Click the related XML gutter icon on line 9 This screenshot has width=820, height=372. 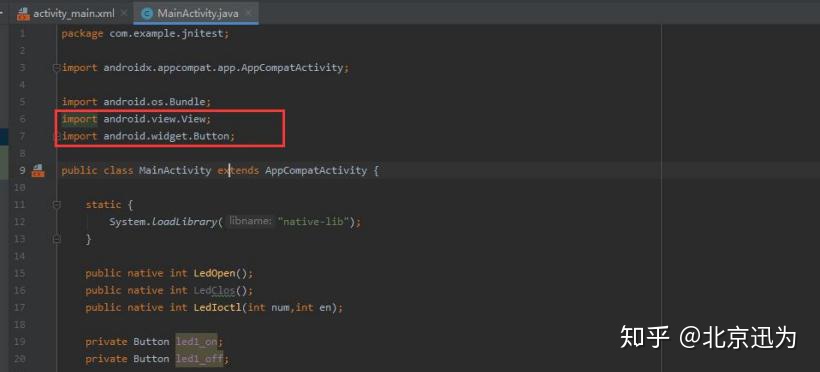(x=38, y=170)
